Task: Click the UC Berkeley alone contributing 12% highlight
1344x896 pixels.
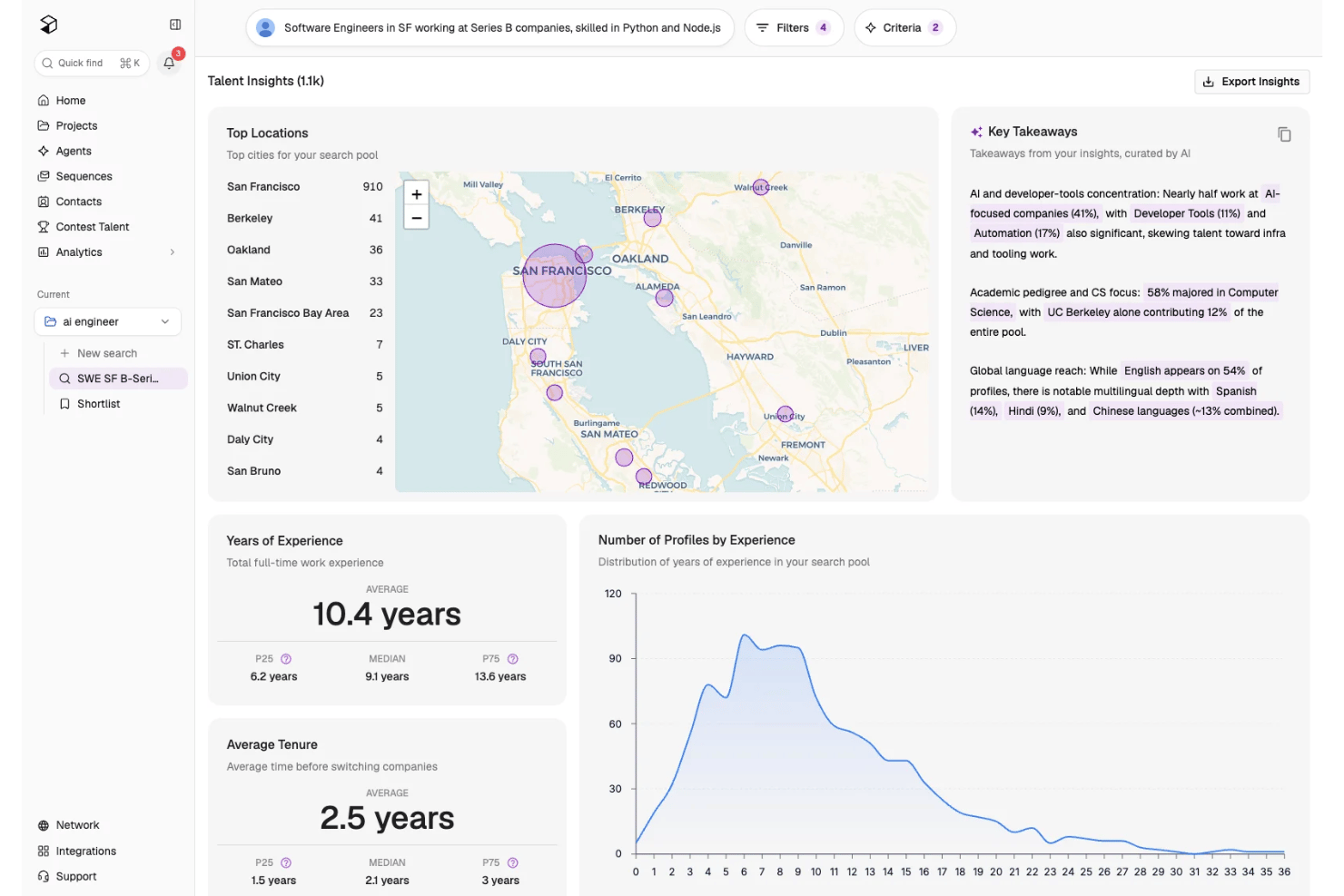Action: point(1137,312)
